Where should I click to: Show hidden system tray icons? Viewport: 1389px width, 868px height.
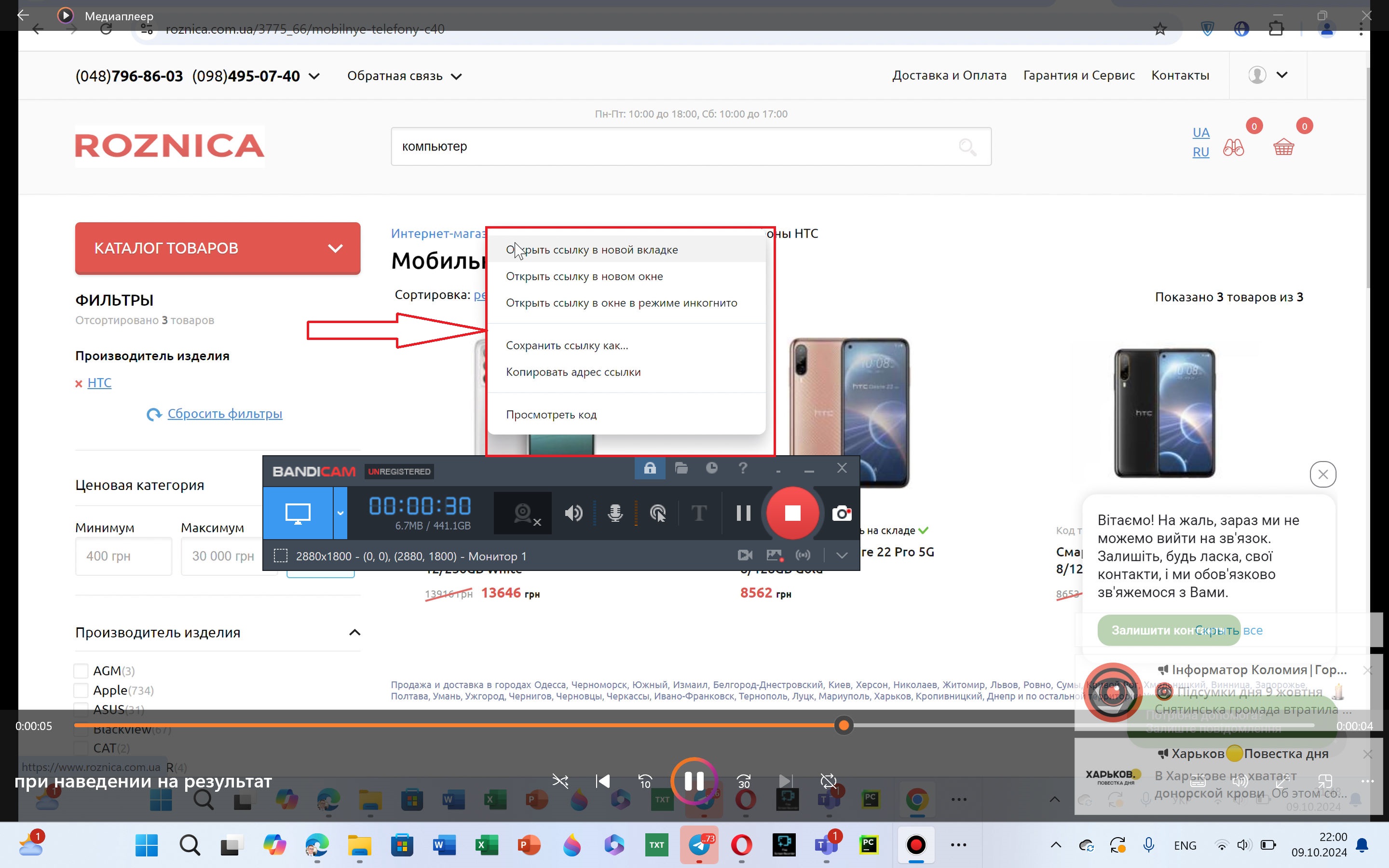(x=1056, y=845)
